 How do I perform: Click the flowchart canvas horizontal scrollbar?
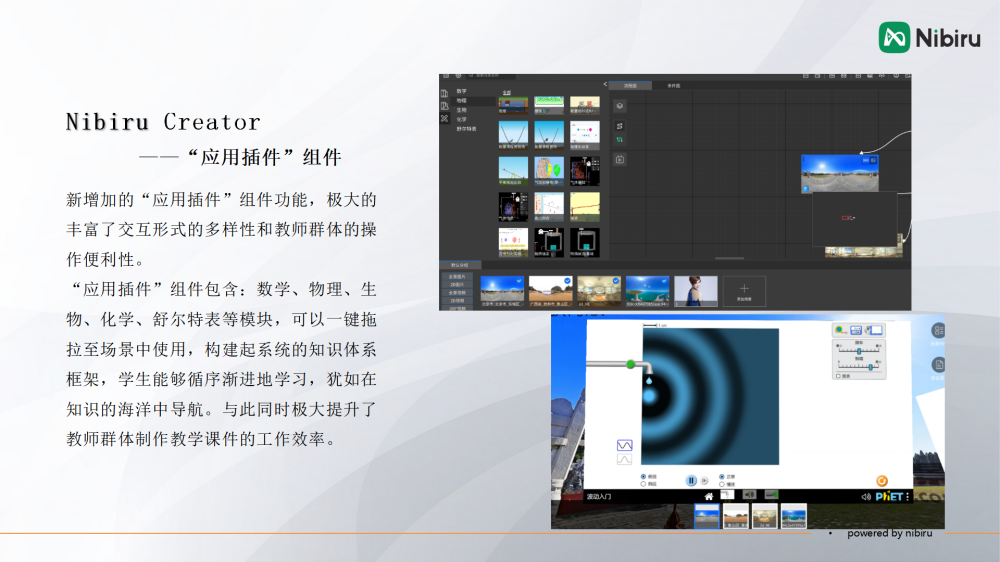tap(730, 258)
